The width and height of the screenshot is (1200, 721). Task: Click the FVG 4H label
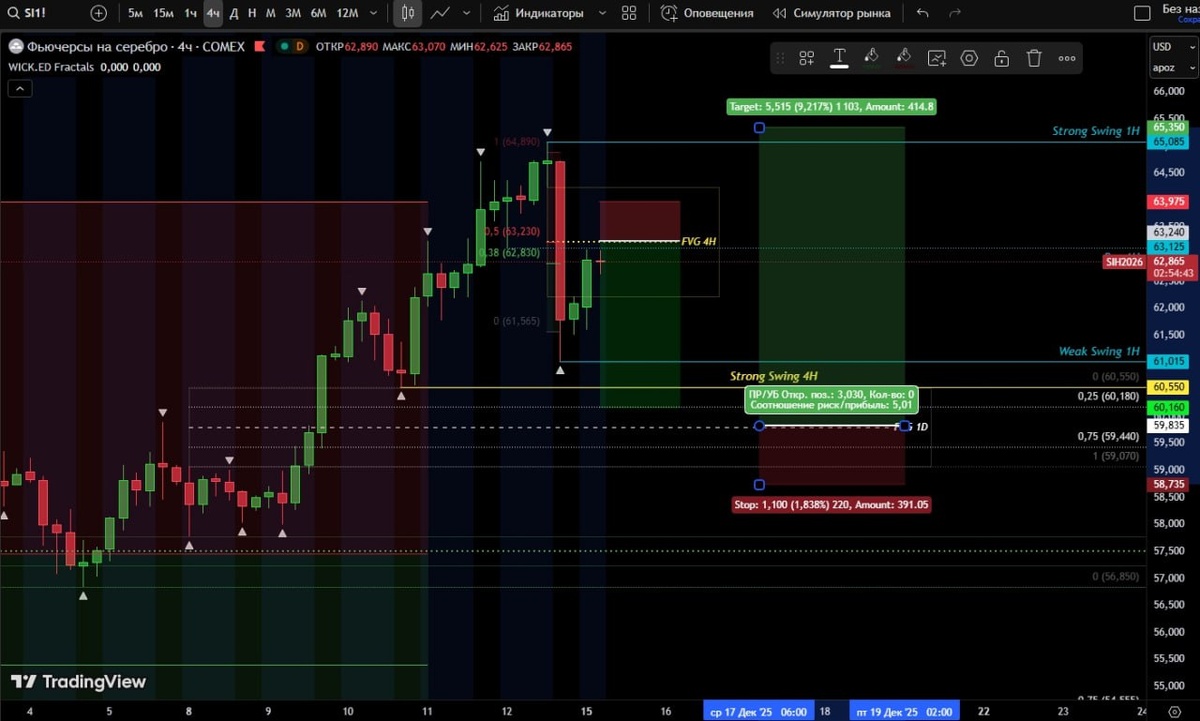click(698, 242)
